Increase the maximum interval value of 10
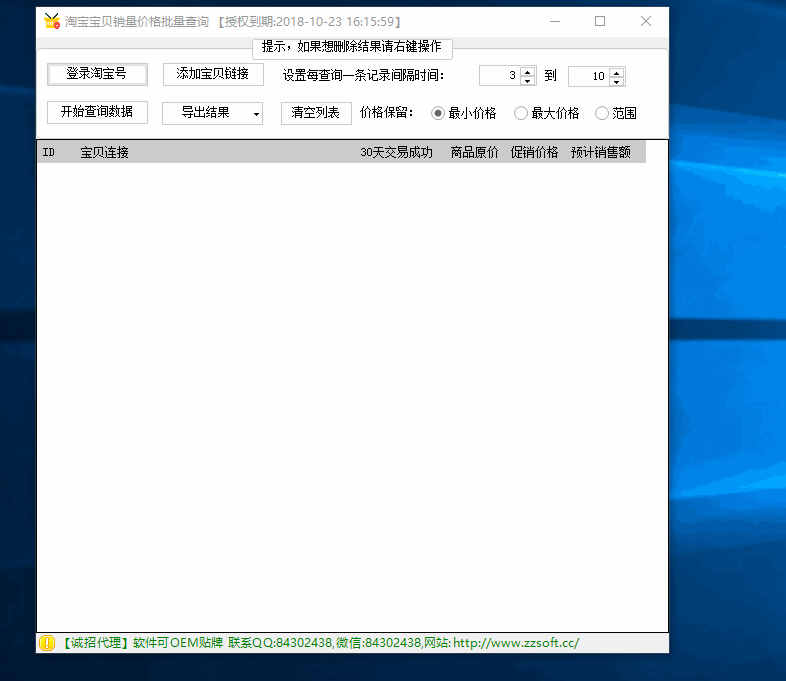This screenshot has height=681, width=786. point(617,72)
